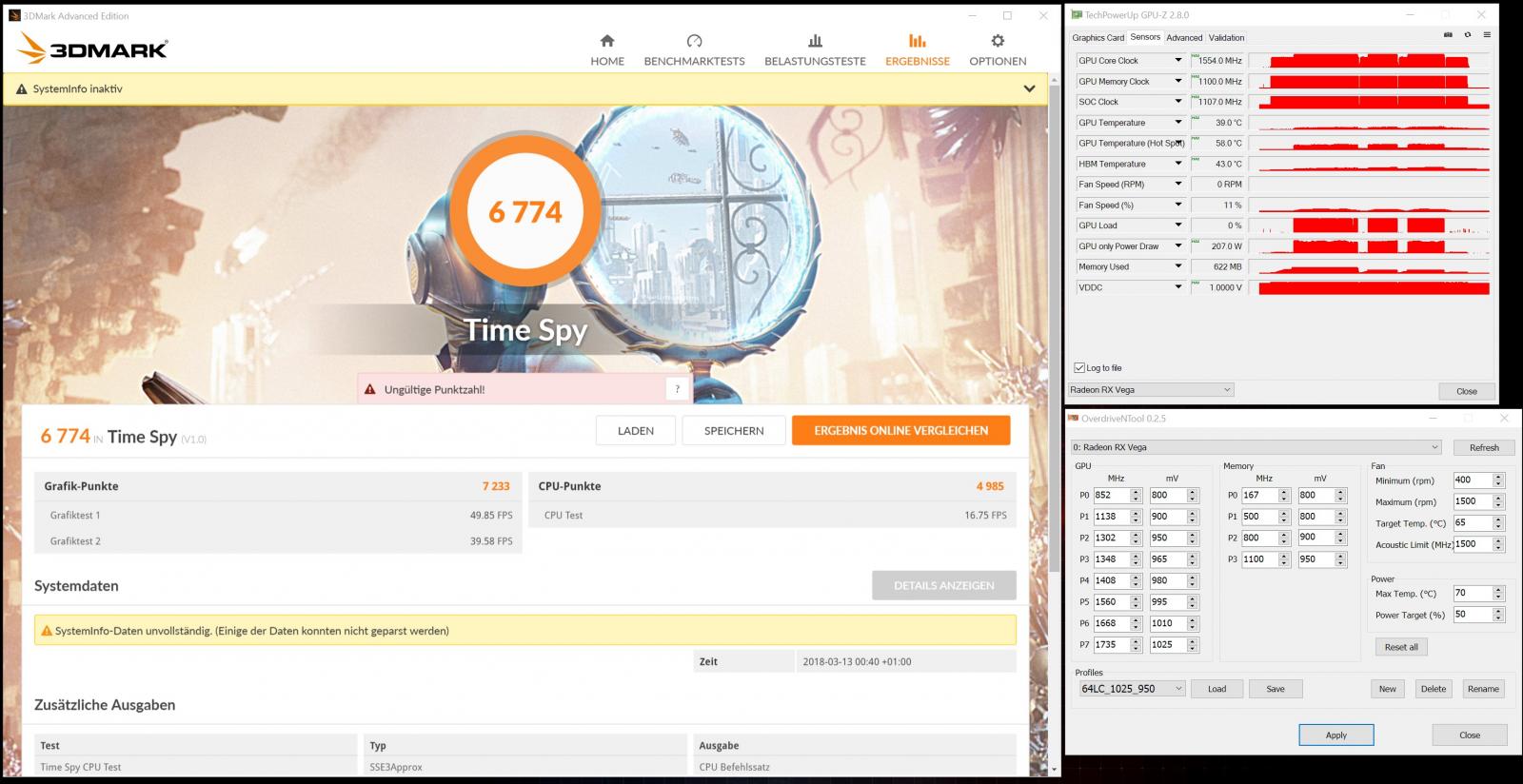Switch to Sensors tab in GPU-Z
1523x784 pixels.
(1145, 37)
